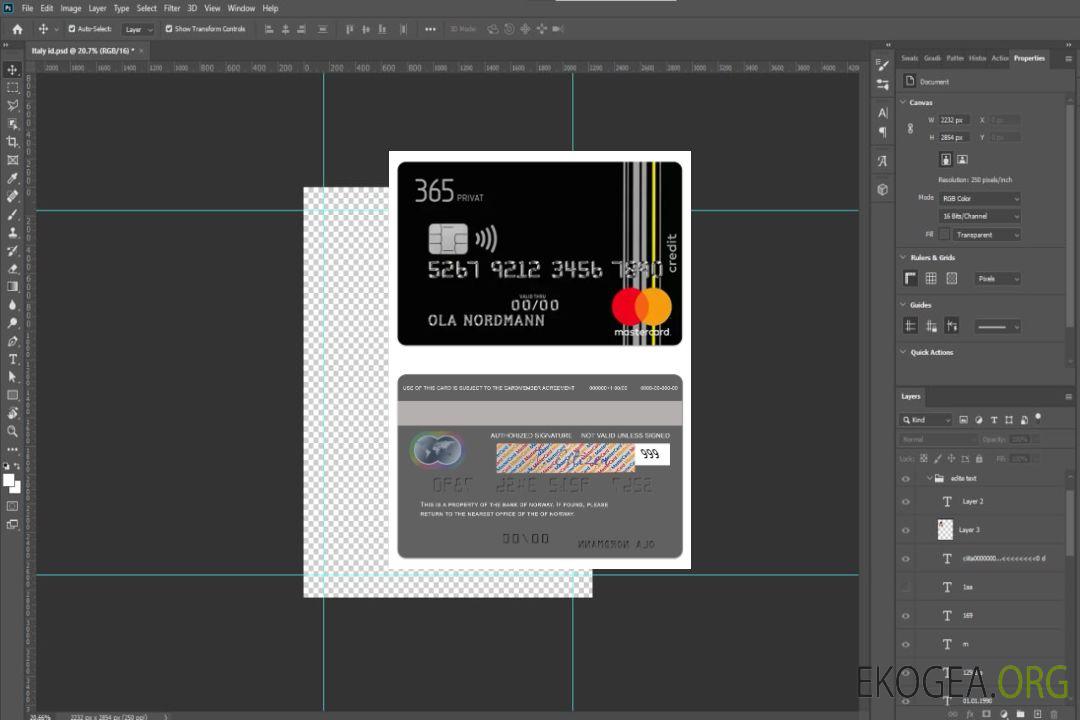Select the Frame tool
The image size is (1080, 720).
(x=12, y=160)
